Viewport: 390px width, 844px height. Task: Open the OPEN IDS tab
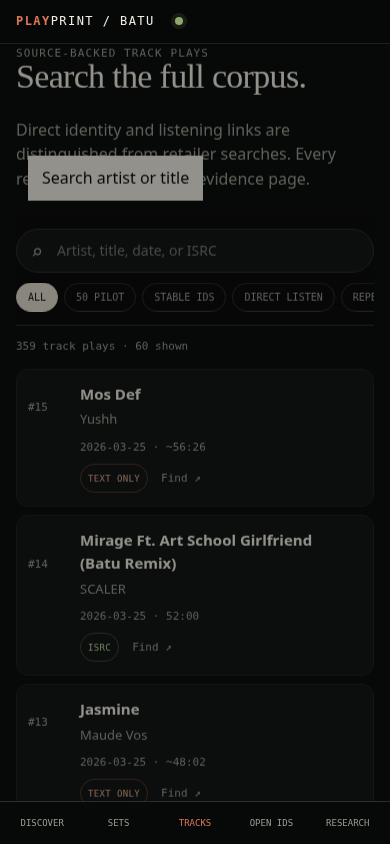pyautogui.click(x=271, y=822)
